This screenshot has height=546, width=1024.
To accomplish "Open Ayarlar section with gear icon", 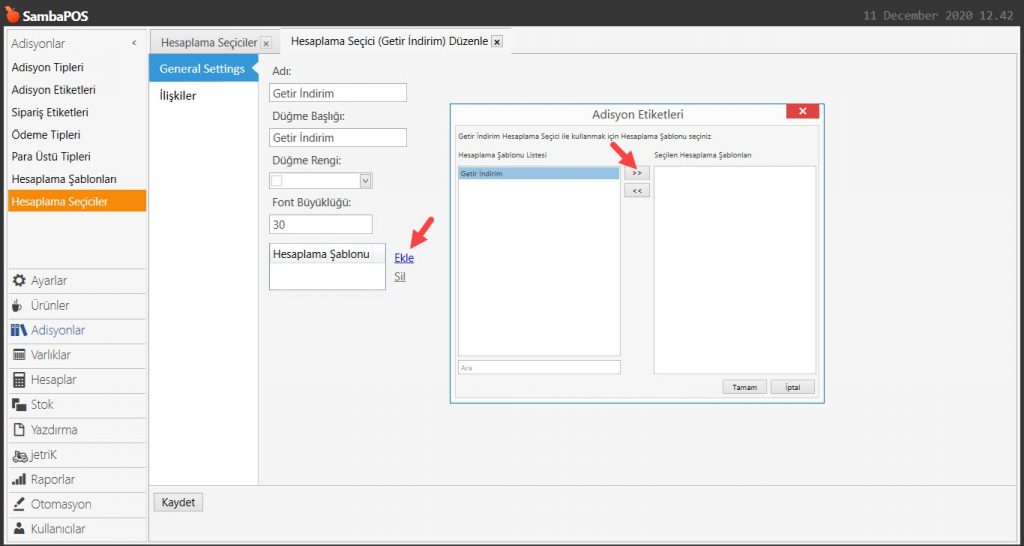I will click(19, 281).
